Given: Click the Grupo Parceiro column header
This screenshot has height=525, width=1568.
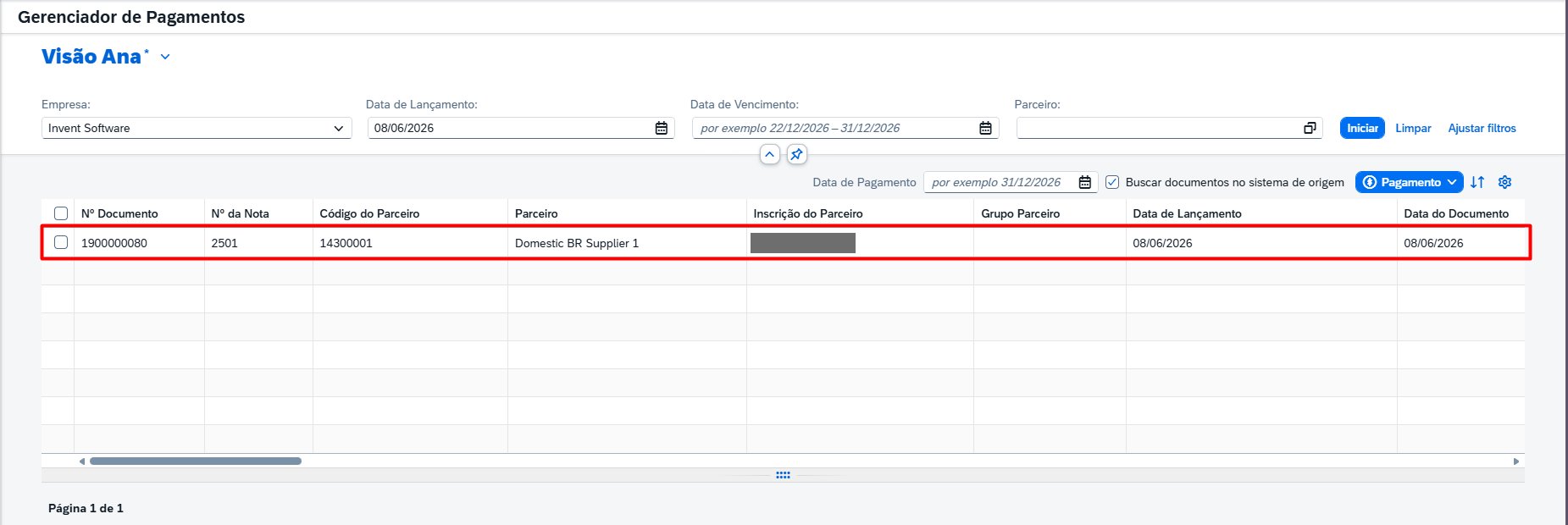Looking at the screenshot, I should pyautogui.click(x=1050, y=213).
